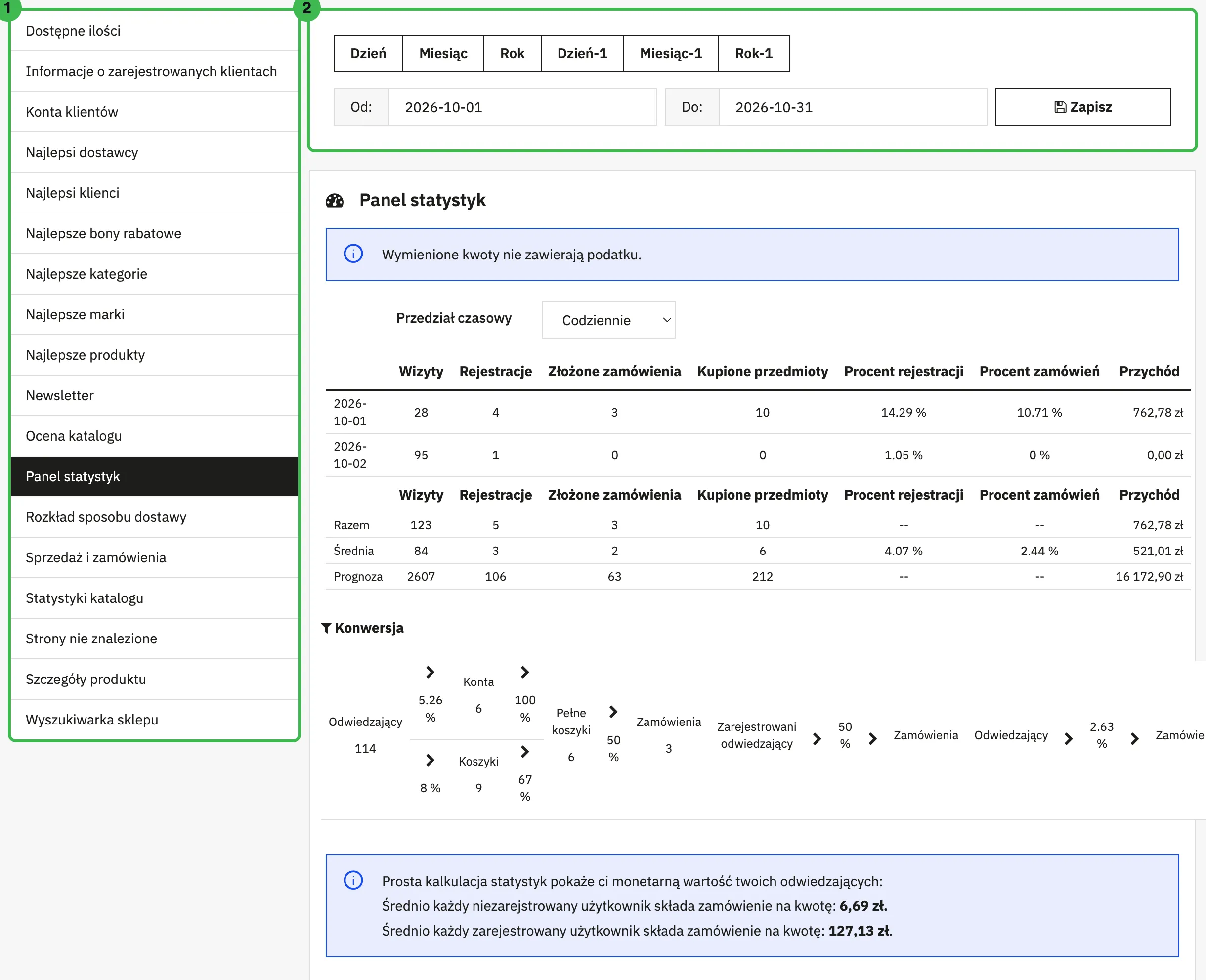Click the Panel statystyk dashboard gauge icon
This screenshot has width=1206, height=980.
(335, 201)
